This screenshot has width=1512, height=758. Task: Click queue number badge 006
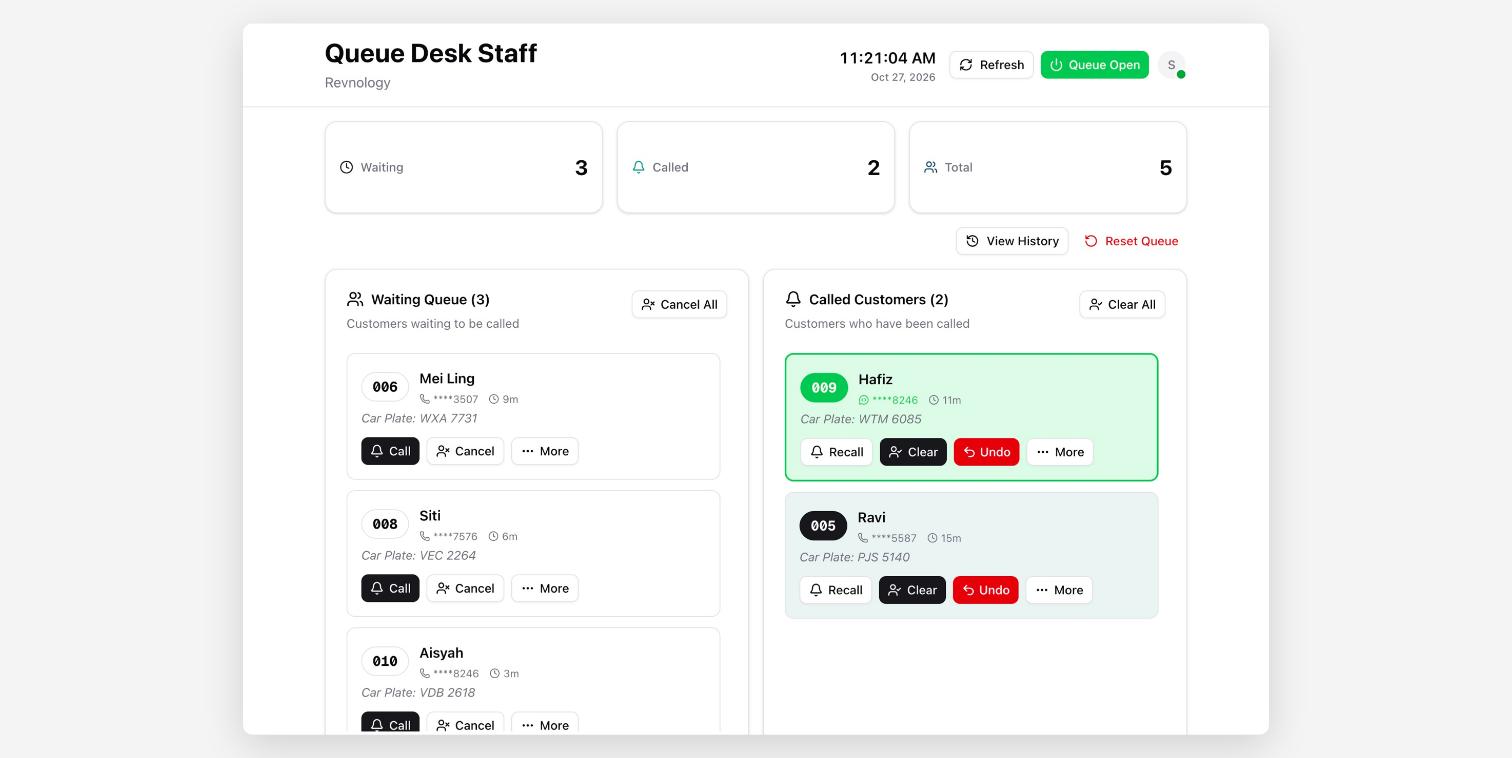pos(385,387)
